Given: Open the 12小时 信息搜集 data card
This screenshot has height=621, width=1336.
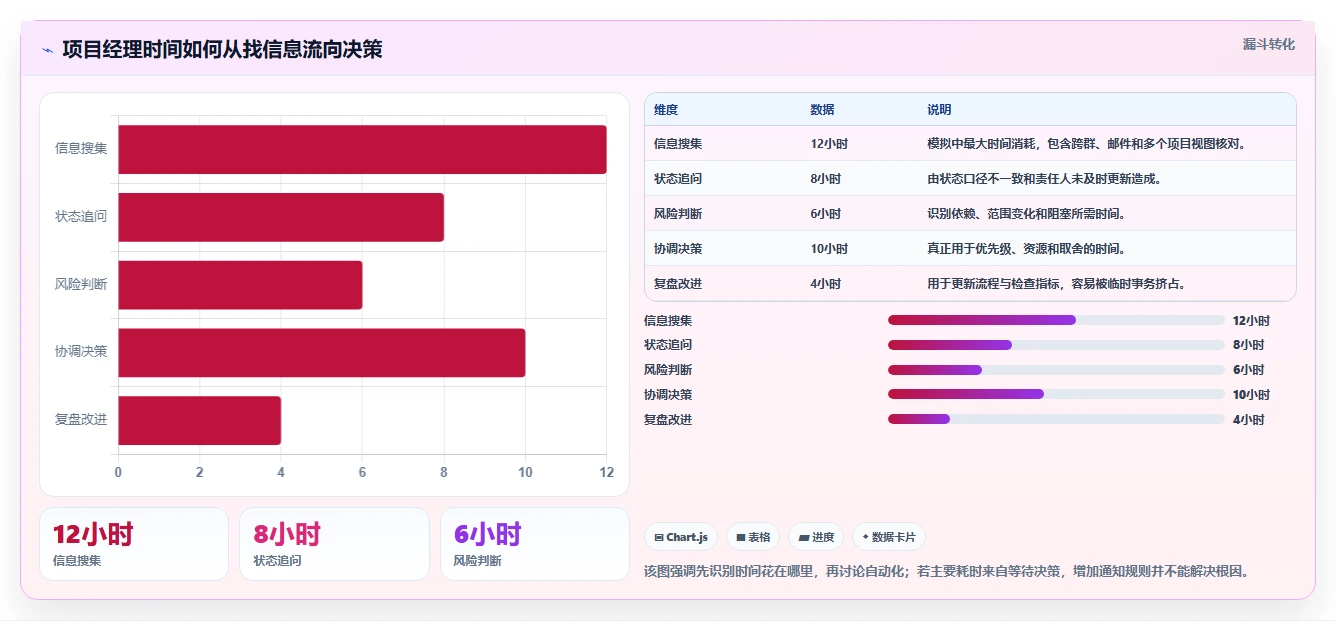Looking at the screenshot, I should [x=134, y=544].
